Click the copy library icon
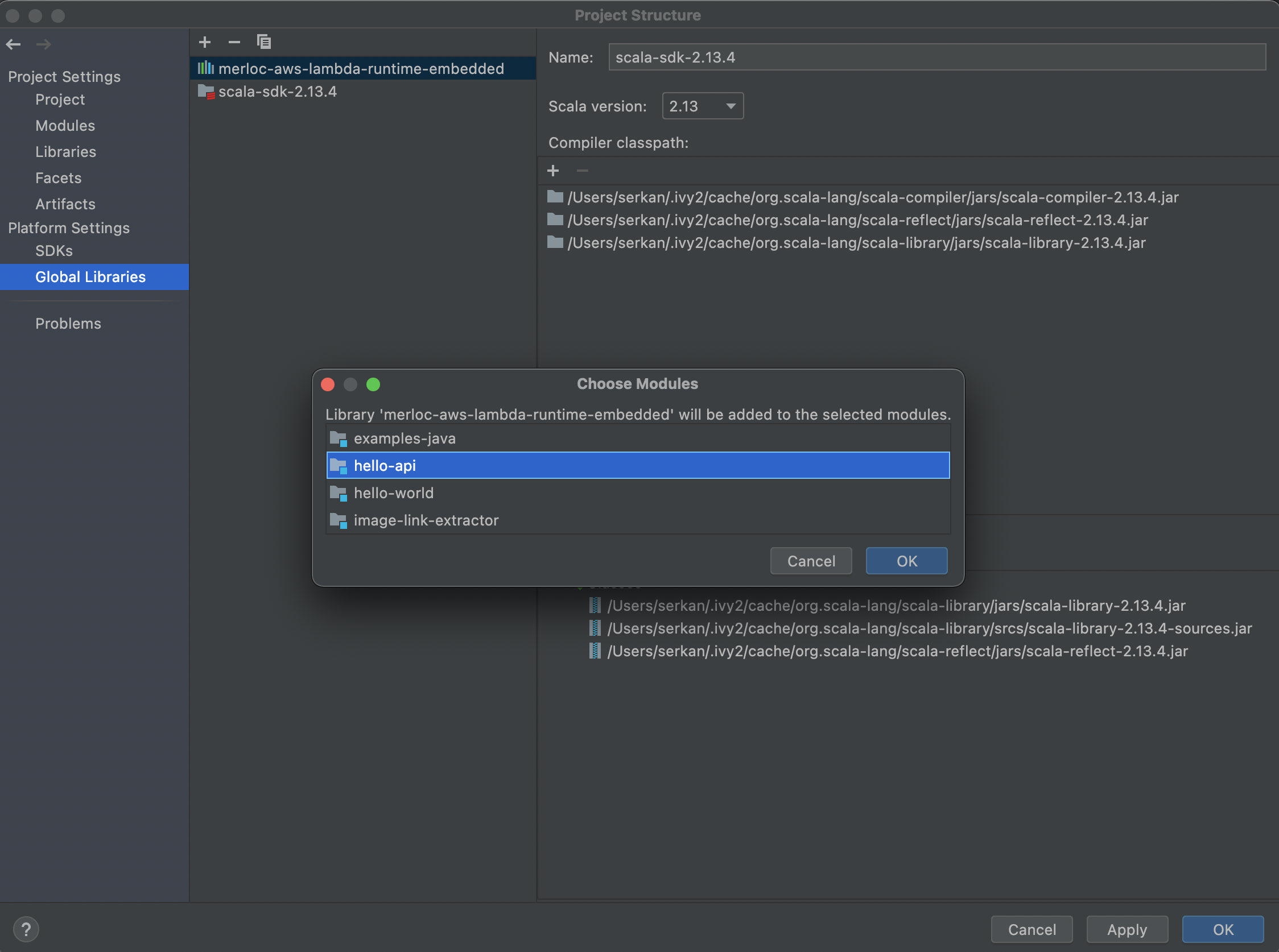The height and width of the screenshot is (952, 1279). pos(264,42)
